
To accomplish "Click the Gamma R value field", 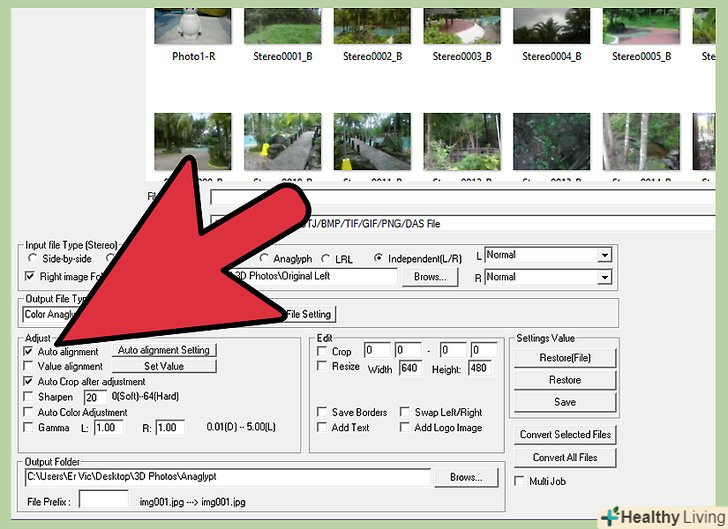I will (170, 428).
